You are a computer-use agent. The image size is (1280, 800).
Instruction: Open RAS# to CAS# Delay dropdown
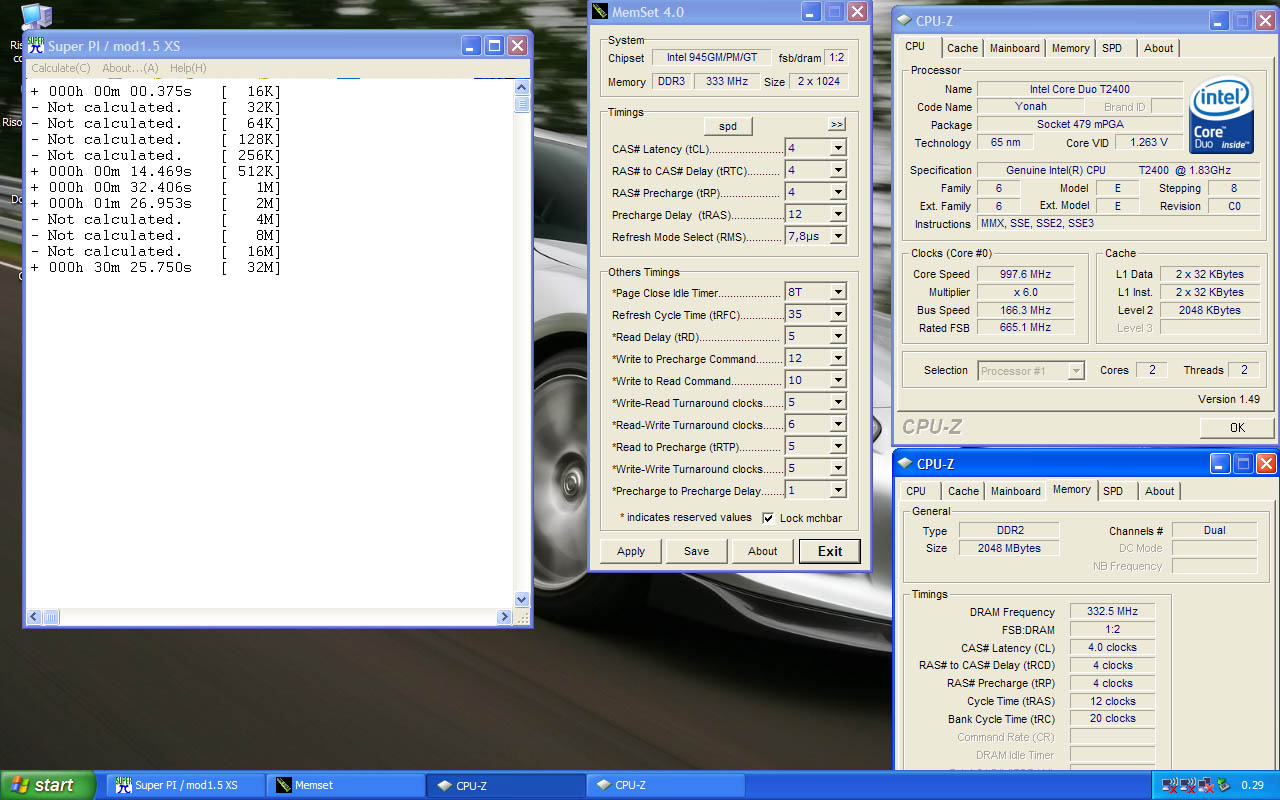tap(838, 170)
